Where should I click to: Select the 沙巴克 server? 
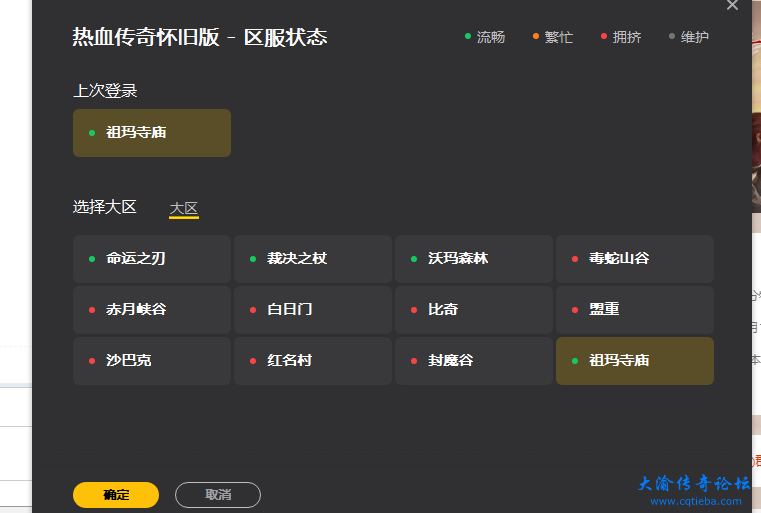(152, 361)
